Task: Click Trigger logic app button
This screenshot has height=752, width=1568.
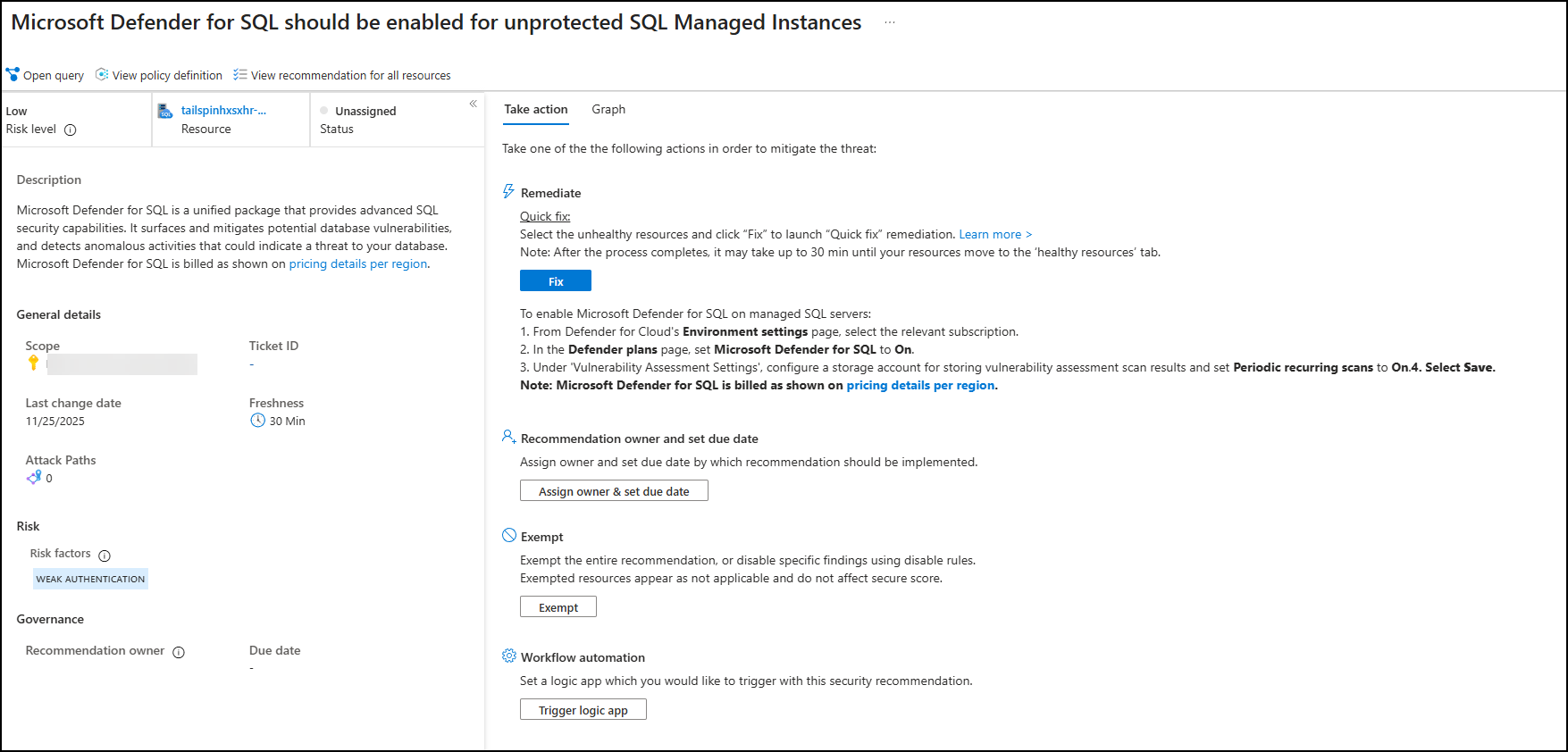Action: click(x=583, y=710)
